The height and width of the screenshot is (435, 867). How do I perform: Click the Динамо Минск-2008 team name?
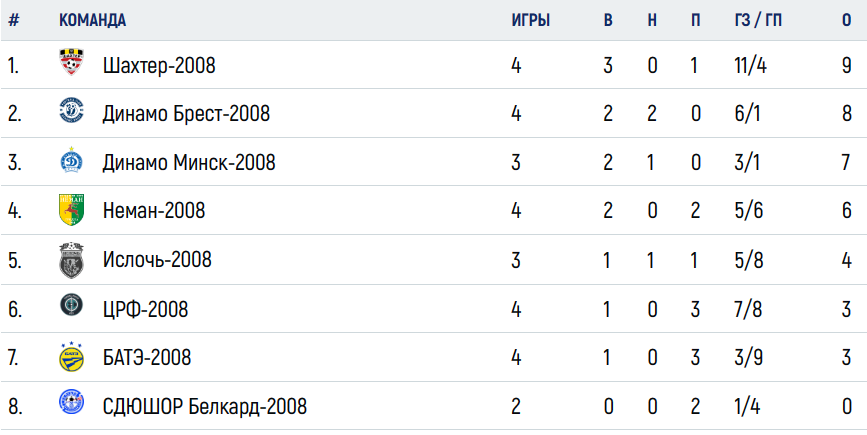point(189,163)
